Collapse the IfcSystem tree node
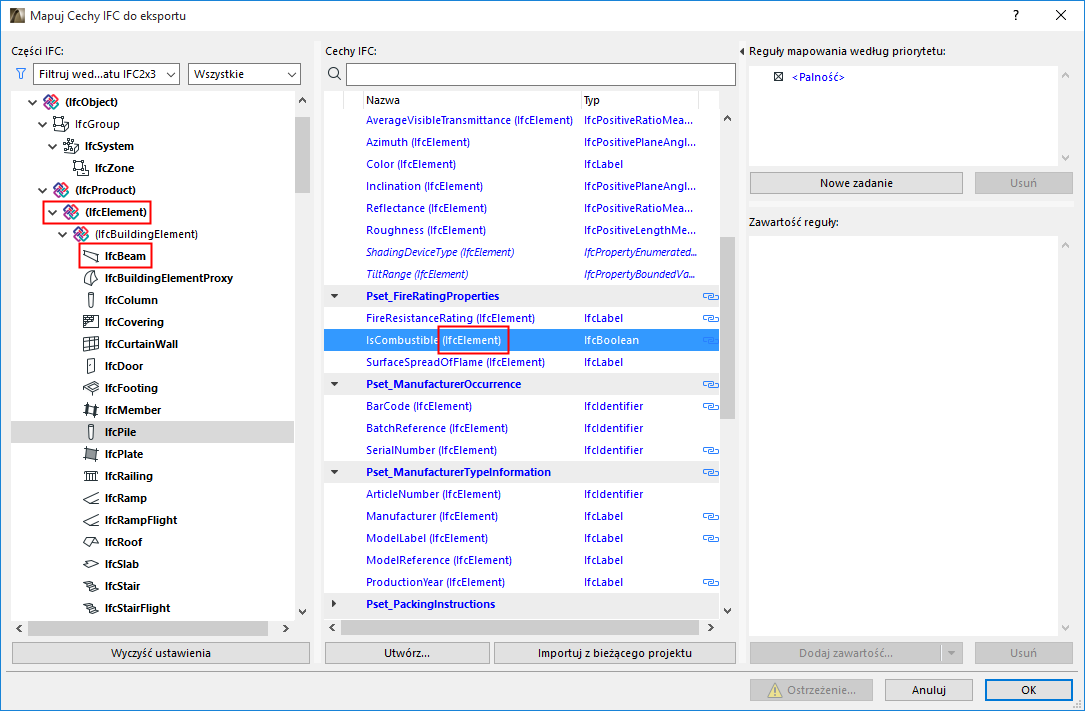The width and height of the screenshot is (1085, 711). (53, 147)
